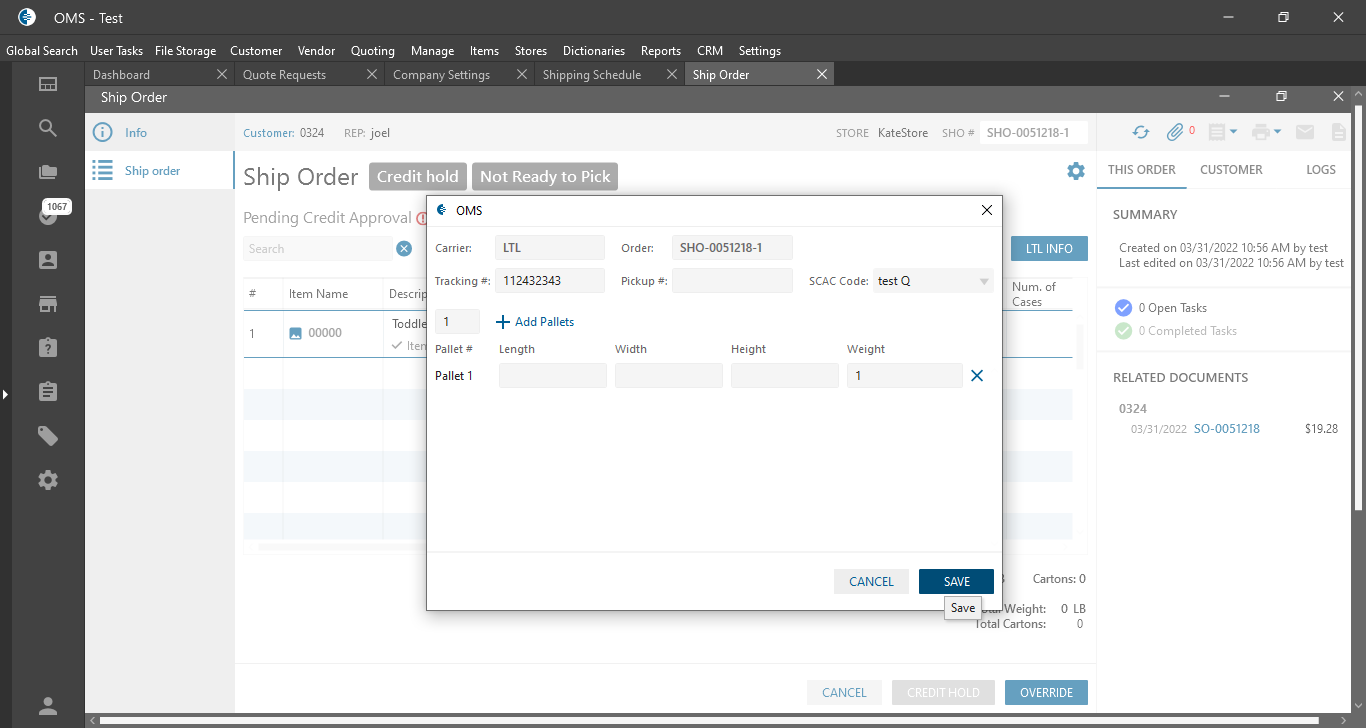Image resolution: width=1366 pixels, height=728 pixels.
Task: Open the SO-0051218 related document link
Action: pyautogui.click(x=1226, y=429)
